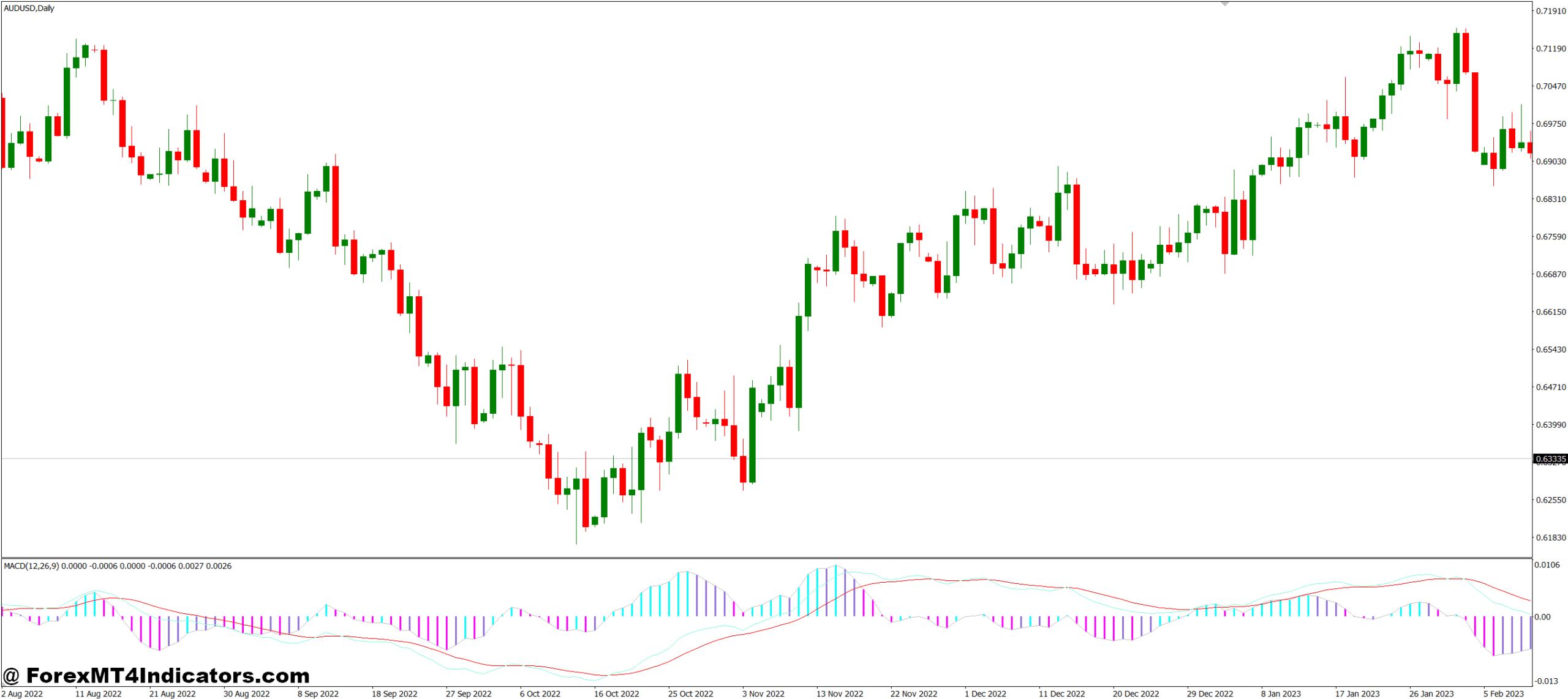1568x699 pixels.
Task: Click the AUDUSD,Daily chart title
Action: (29, 8)
